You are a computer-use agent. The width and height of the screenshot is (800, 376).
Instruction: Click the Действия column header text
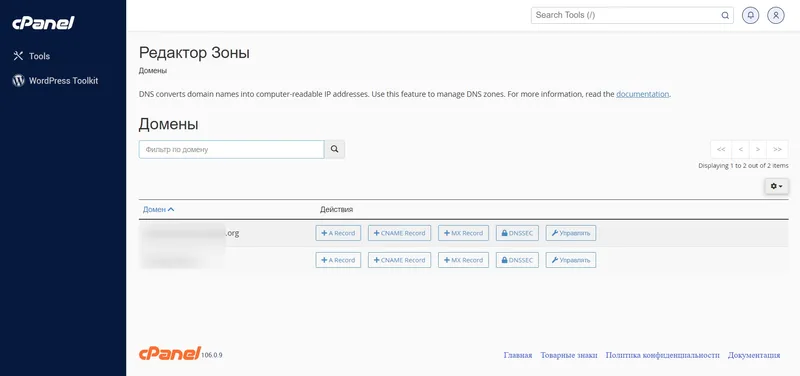click(336, 209)
